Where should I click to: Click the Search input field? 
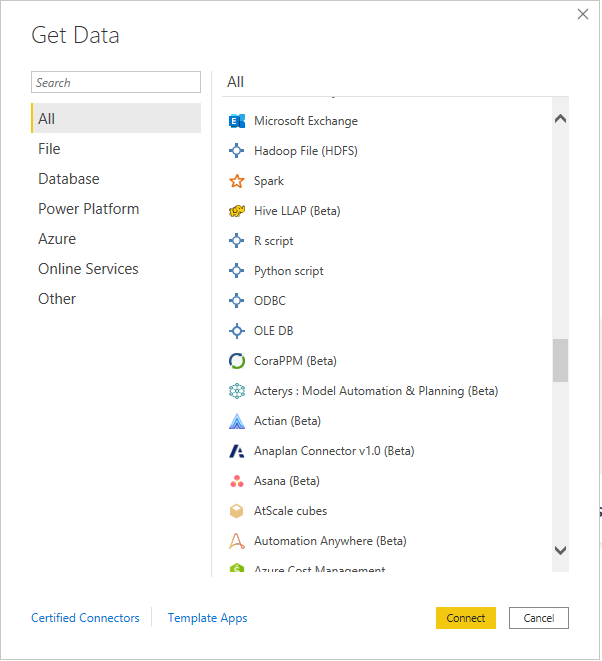[116, 82]
